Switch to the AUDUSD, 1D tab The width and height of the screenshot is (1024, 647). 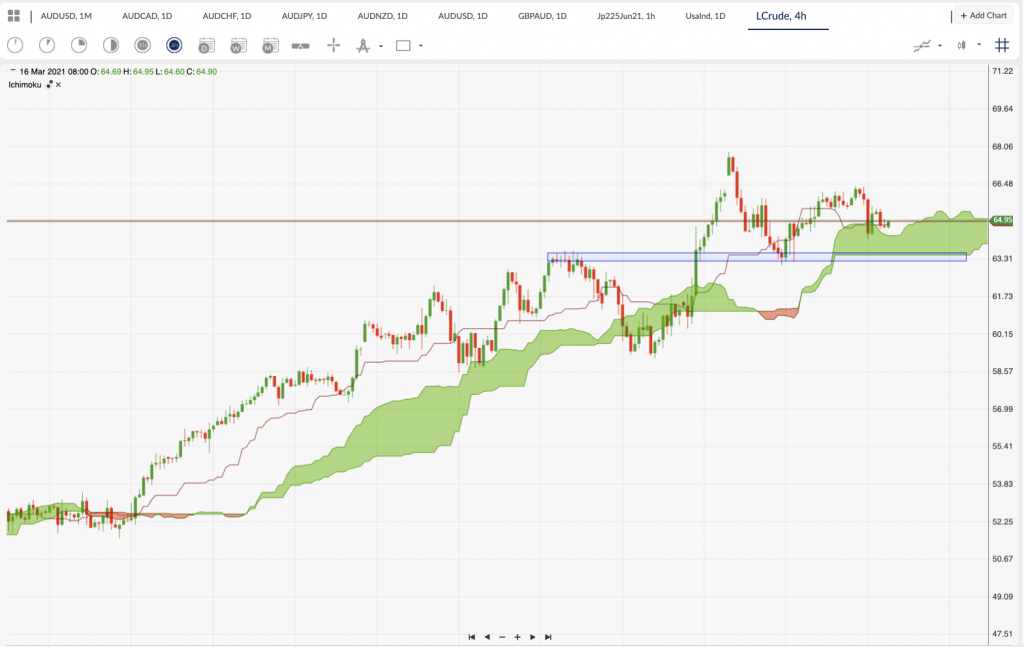(462, 16)
